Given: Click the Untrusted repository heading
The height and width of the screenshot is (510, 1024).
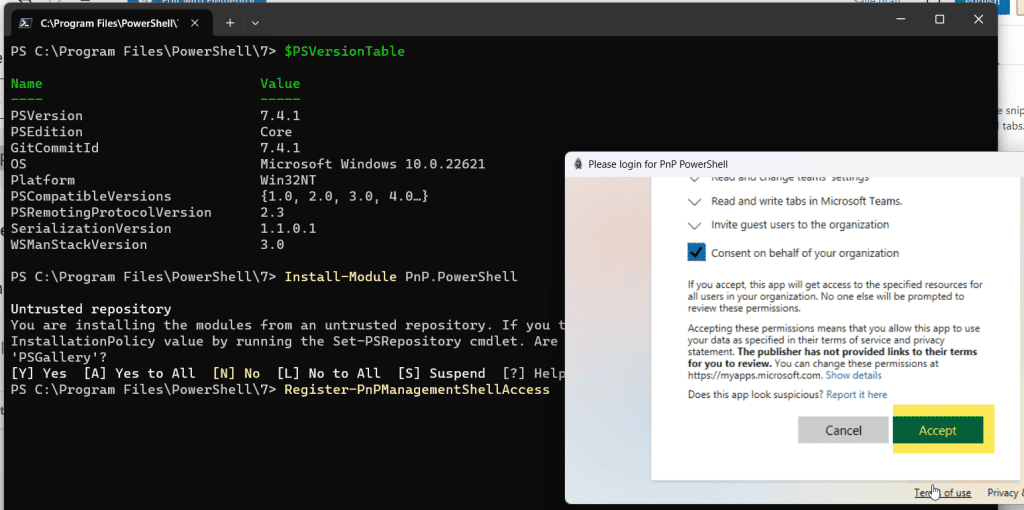Looking at the screenshot, I should tap(91, 309).
